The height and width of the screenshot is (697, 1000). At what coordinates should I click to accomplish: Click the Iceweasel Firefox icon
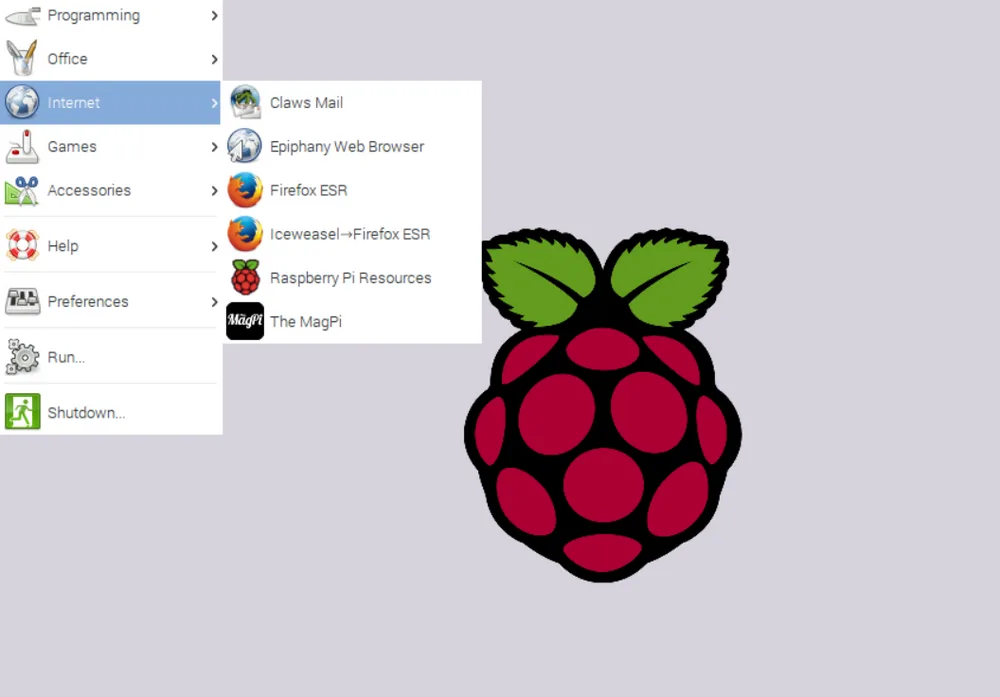click(x=245, y=234)
